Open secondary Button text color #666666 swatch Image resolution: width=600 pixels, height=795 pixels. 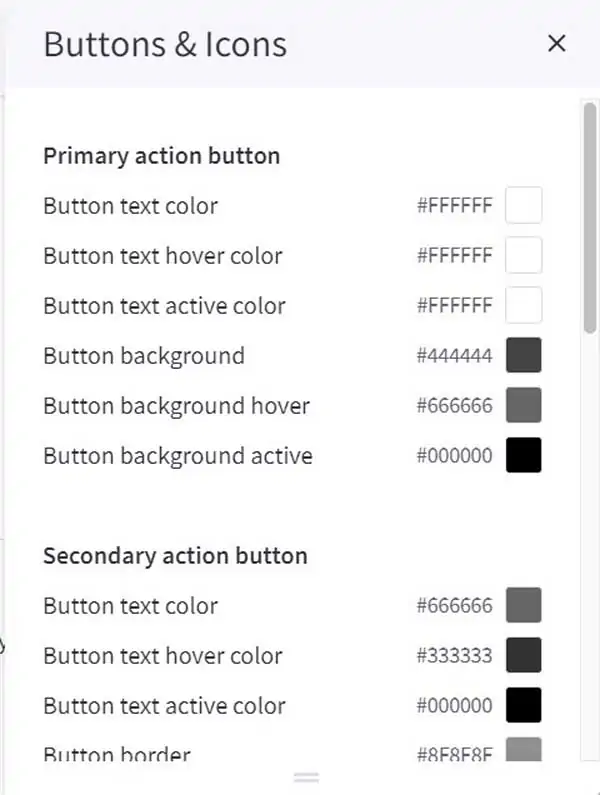point(523,605)
